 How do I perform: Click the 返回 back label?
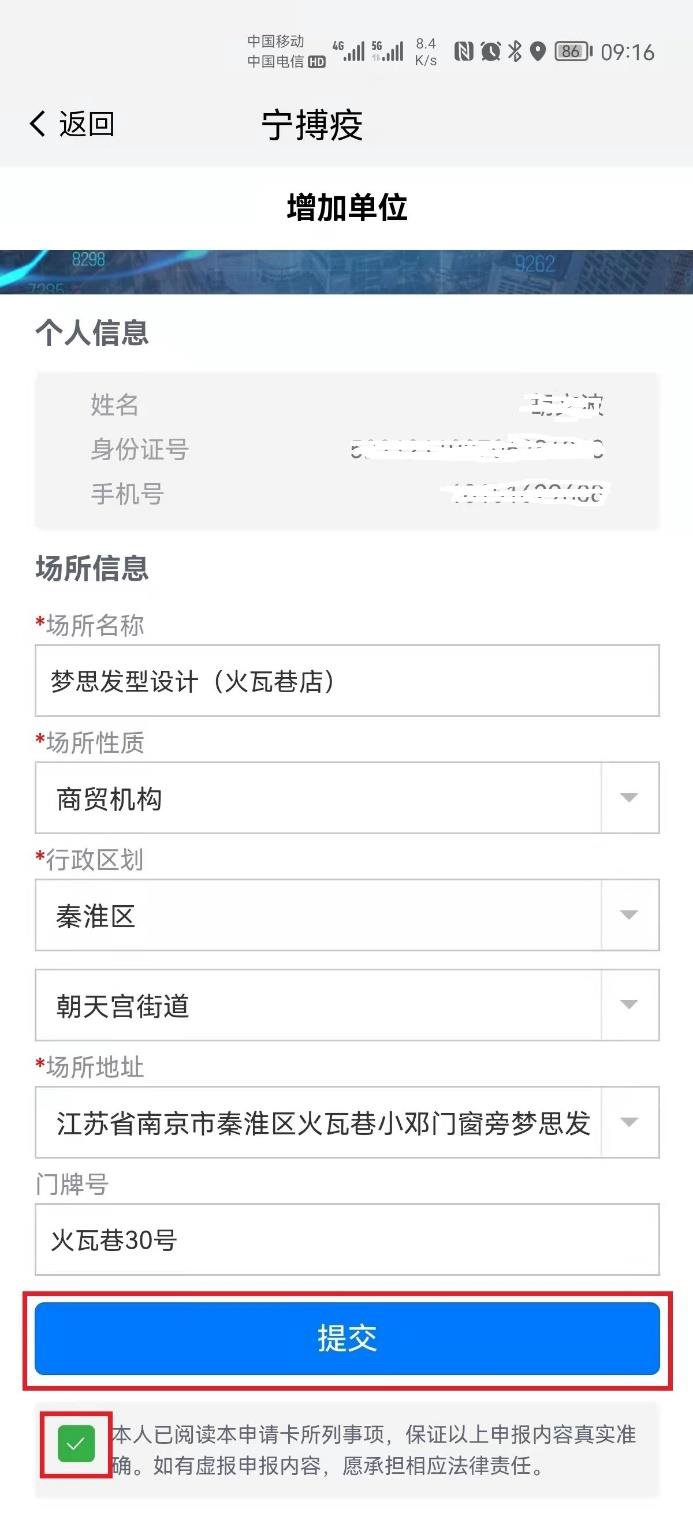[87, 124]
